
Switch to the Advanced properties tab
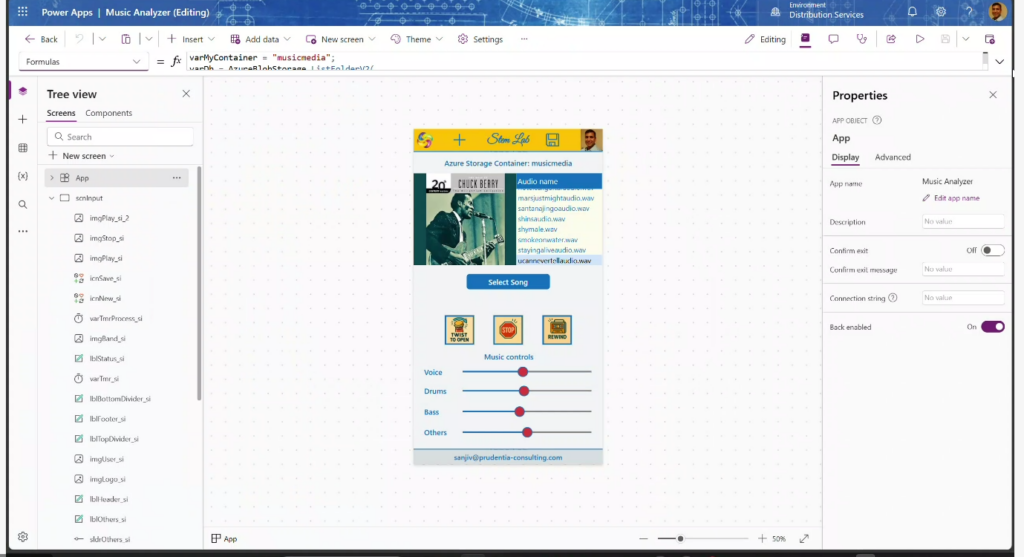[x=892, y=157]
